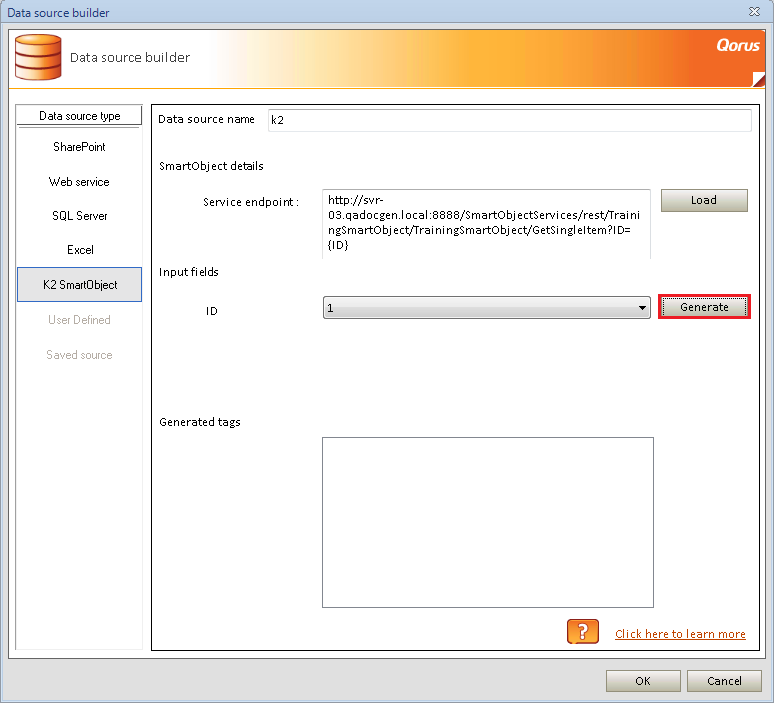Choose SQL Server data source type

(79, 216)
